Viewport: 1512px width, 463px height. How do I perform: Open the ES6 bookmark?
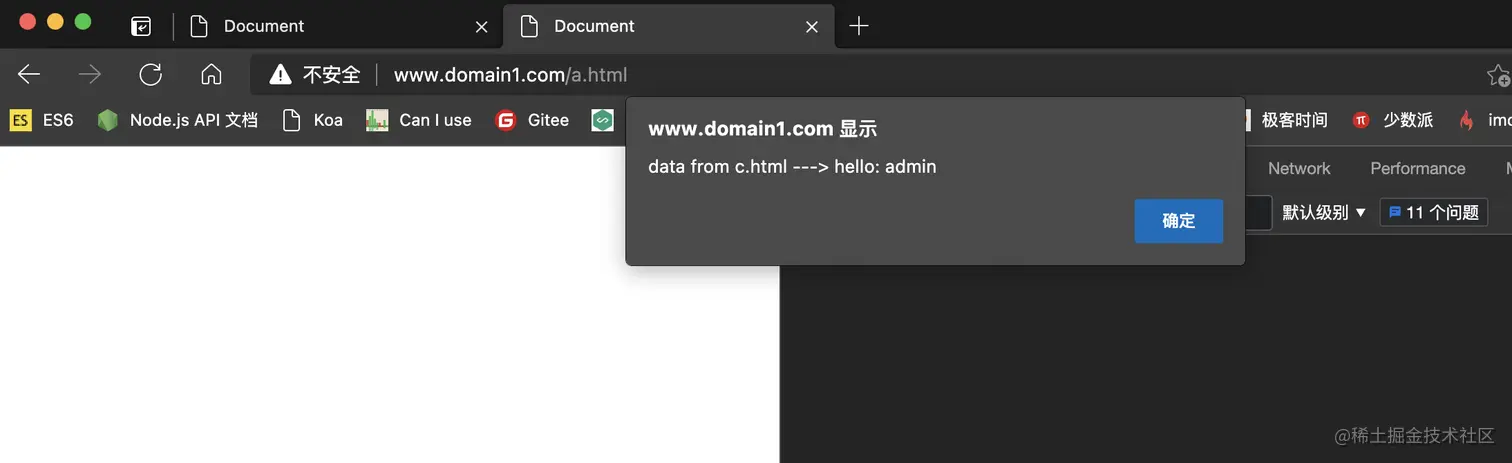coord(42,120)
